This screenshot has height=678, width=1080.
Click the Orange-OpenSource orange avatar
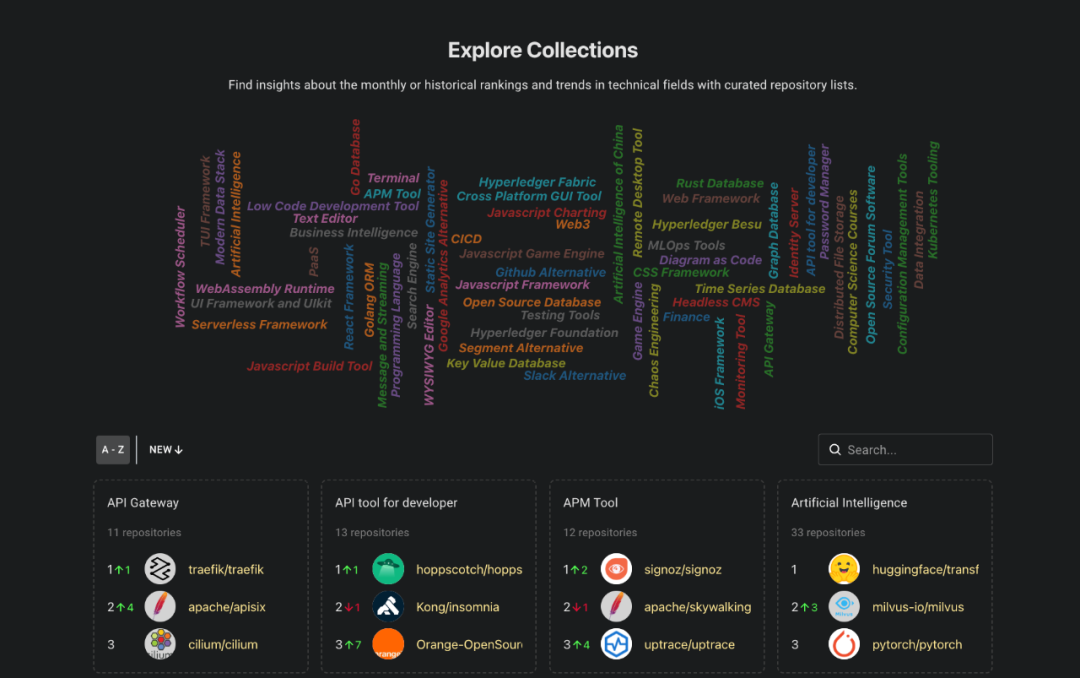click(388, 644)
